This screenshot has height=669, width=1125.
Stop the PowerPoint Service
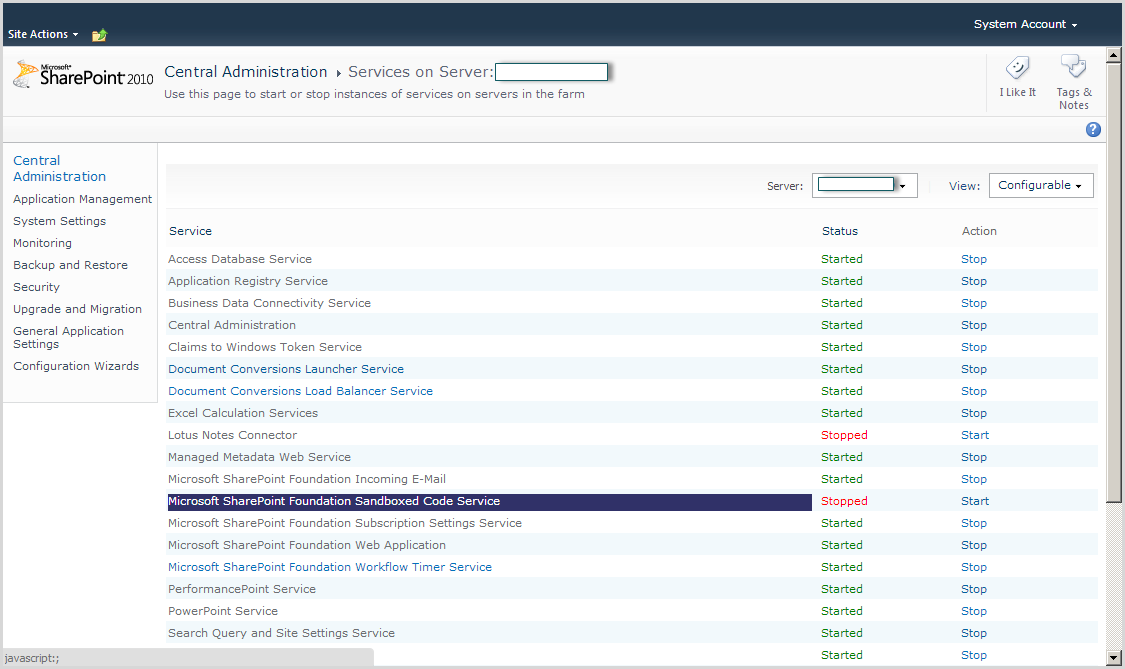tap(974, 612)
